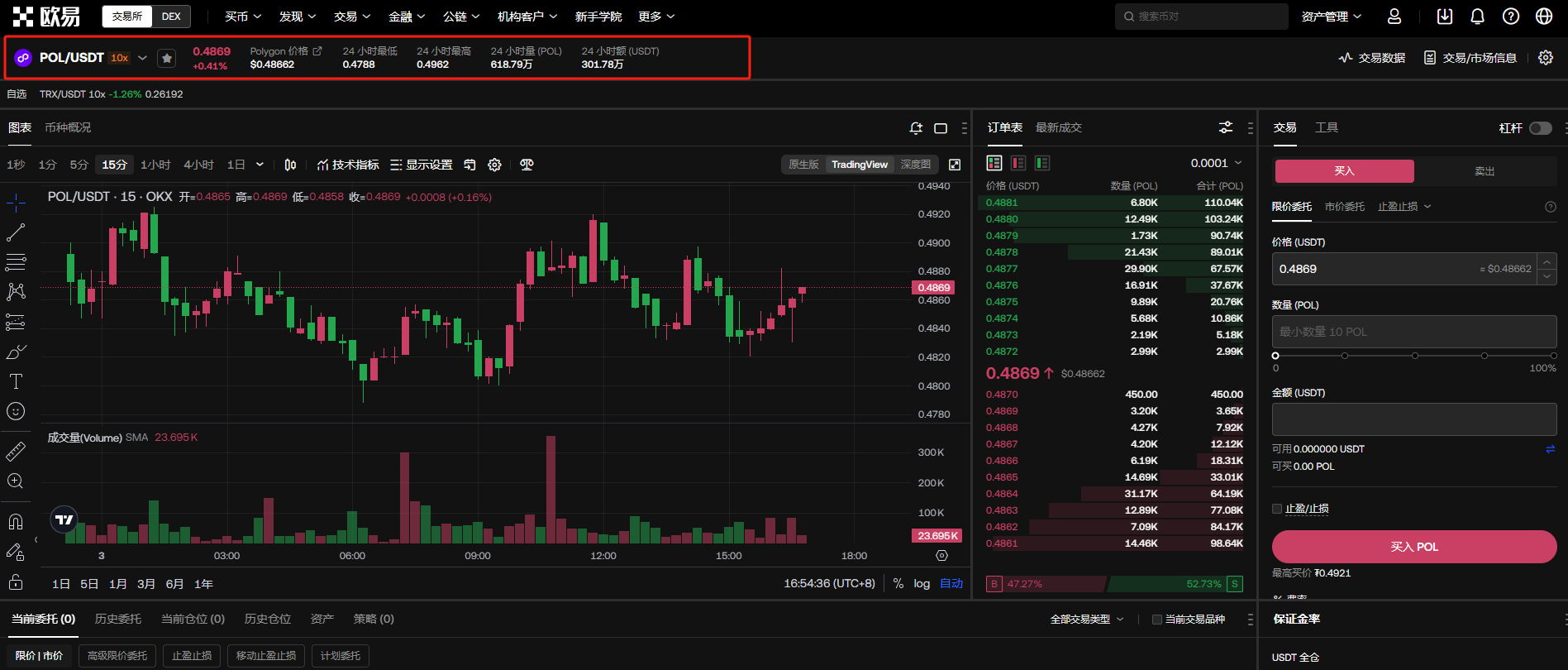Check the 当前交易品种 filter box

[x=1157, y=620]
